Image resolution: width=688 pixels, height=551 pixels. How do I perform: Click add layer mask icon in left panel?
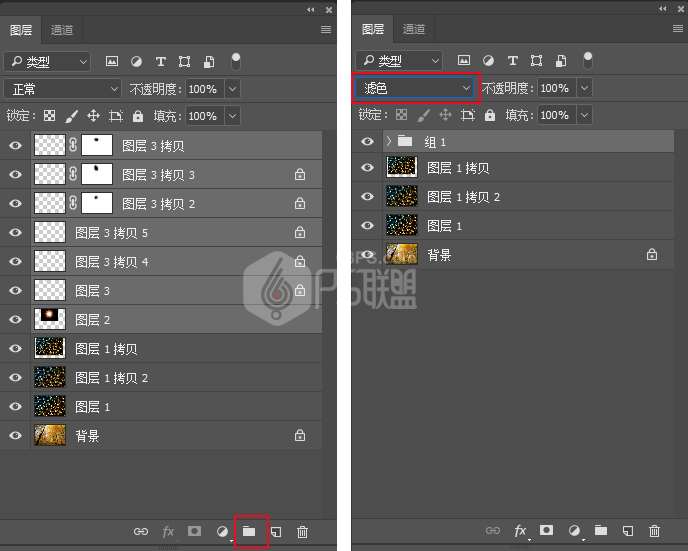[194, 531]
